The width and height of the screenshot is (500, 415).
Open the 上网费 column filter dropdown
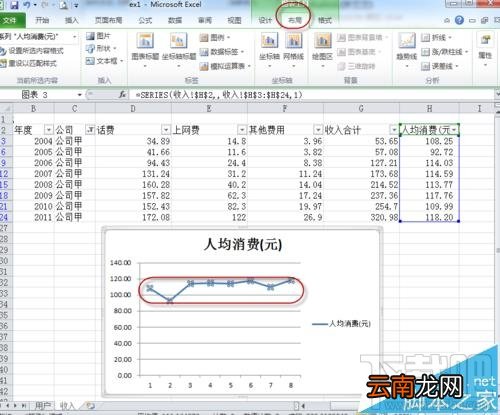(x=242, y=129)
